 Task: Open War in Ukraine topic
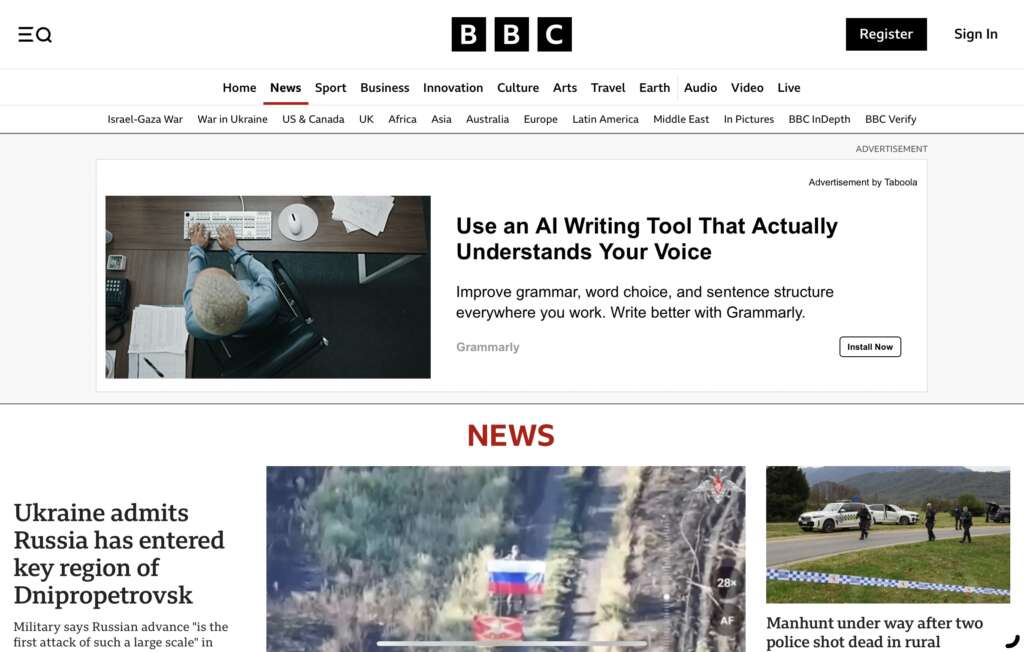232,120
